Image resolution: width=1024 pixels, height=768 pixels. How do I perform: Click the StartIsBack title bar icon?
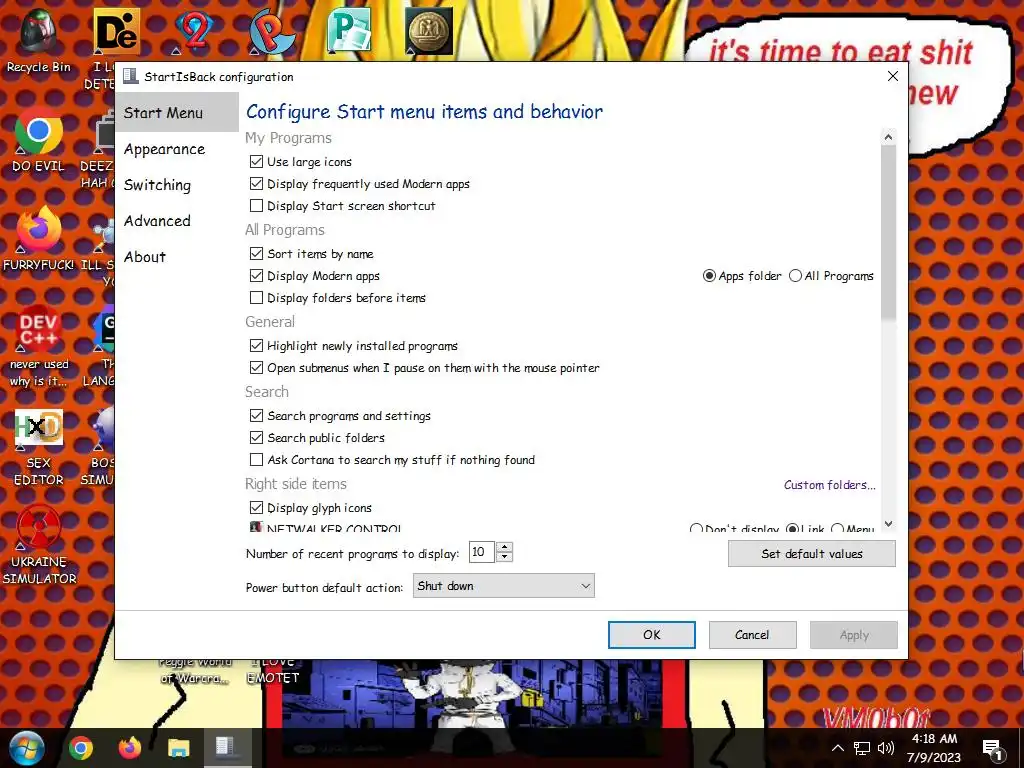pyautogui.click(x=131, y=76)
